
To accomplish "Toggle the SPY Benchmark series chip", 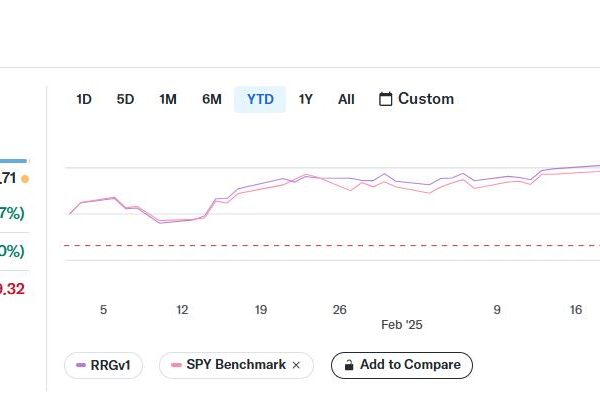I will [x=236, y=365].
